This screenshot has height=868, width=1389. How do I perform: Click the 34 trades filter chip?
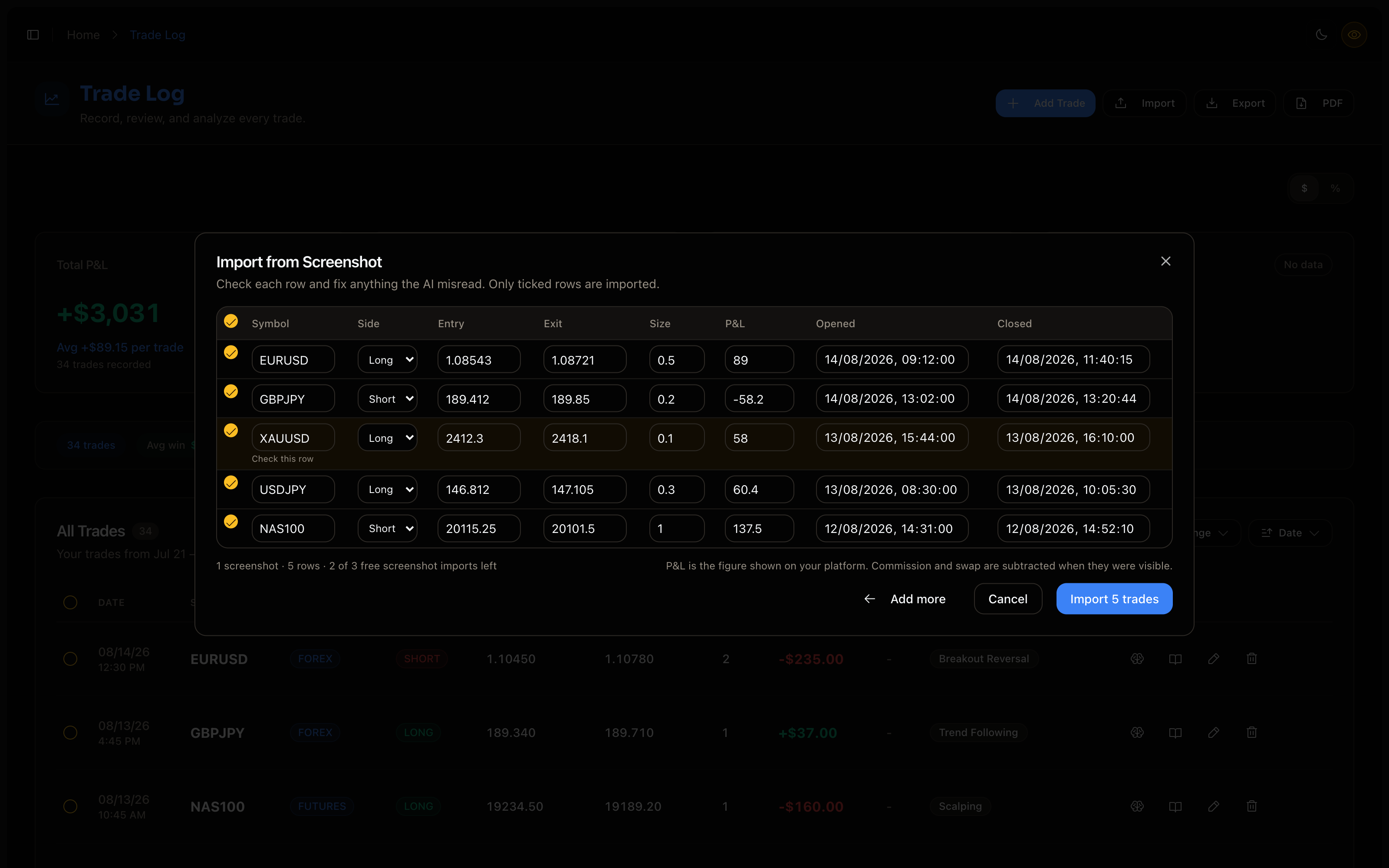tap(91, 445)
